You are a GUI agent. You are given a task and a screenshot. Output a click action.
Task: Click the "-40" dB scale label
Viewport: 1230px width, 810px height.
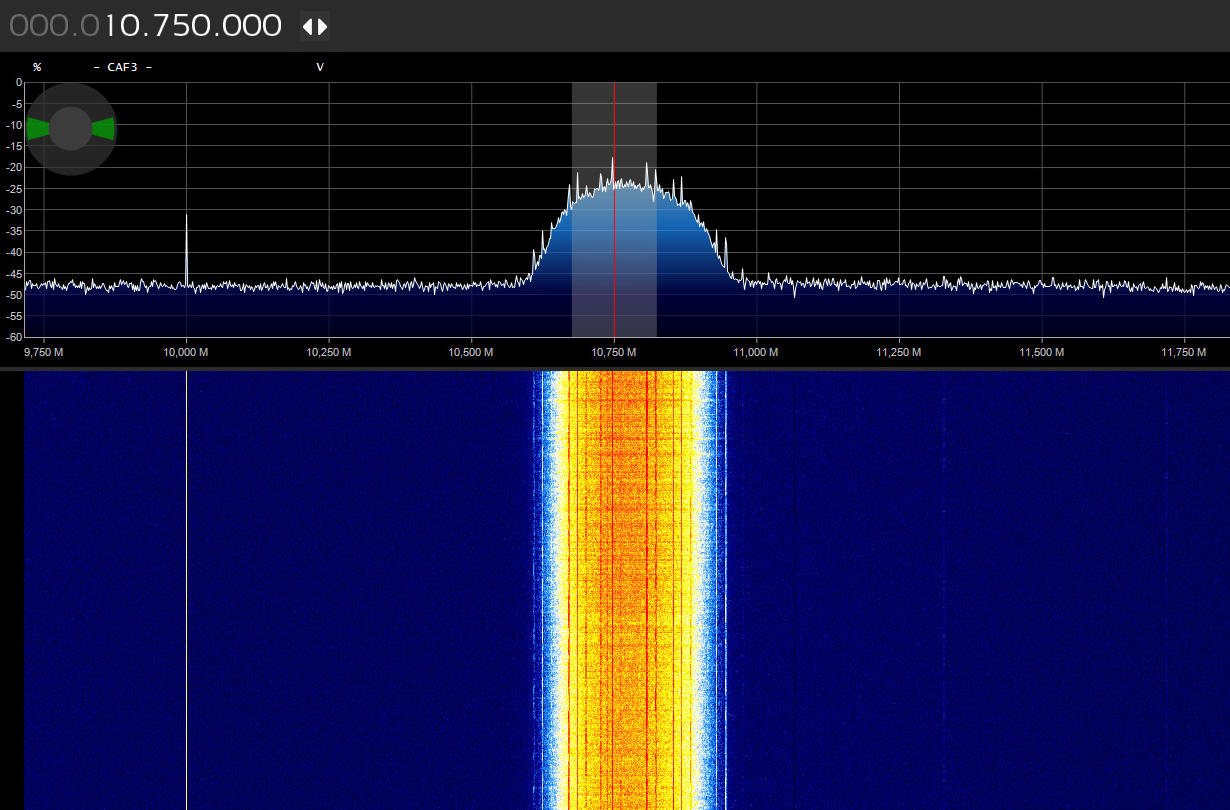pos(15,252)
